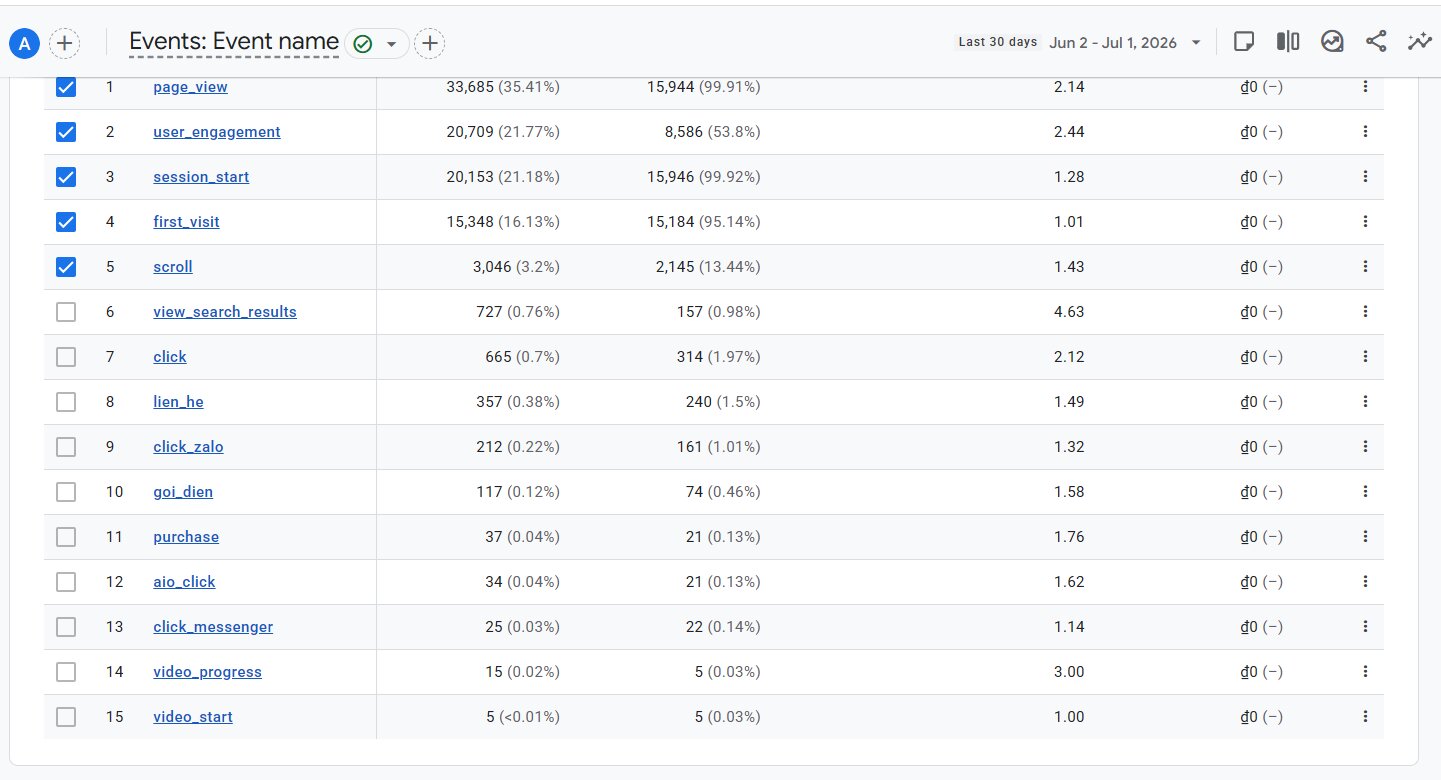Open the lien_he event link
This screenshot has width=1441, height=780.
point(178,402)
